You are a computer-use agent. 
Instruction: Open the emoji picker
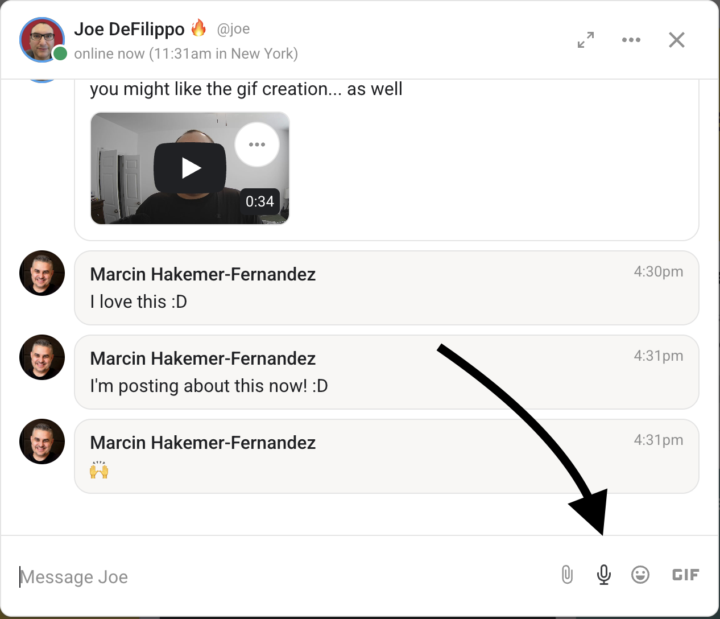(x=641, y=575)
